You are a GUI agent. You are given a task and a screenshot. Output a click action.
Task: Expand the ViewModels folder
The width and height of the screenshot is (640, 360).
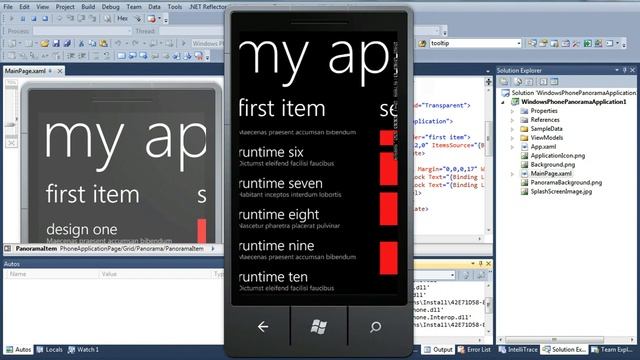pyautogui.click(x=513, y=138)
